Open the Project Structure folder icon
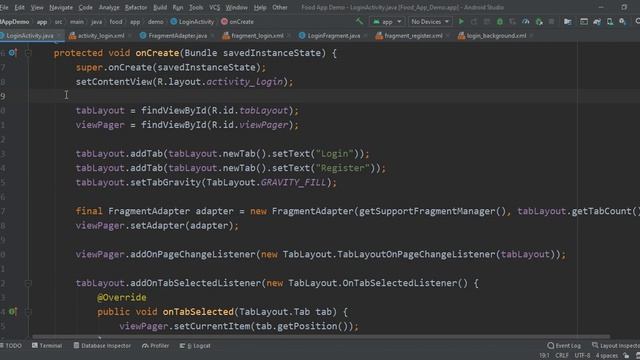This screenshot has width=640, height=360. 567,22
